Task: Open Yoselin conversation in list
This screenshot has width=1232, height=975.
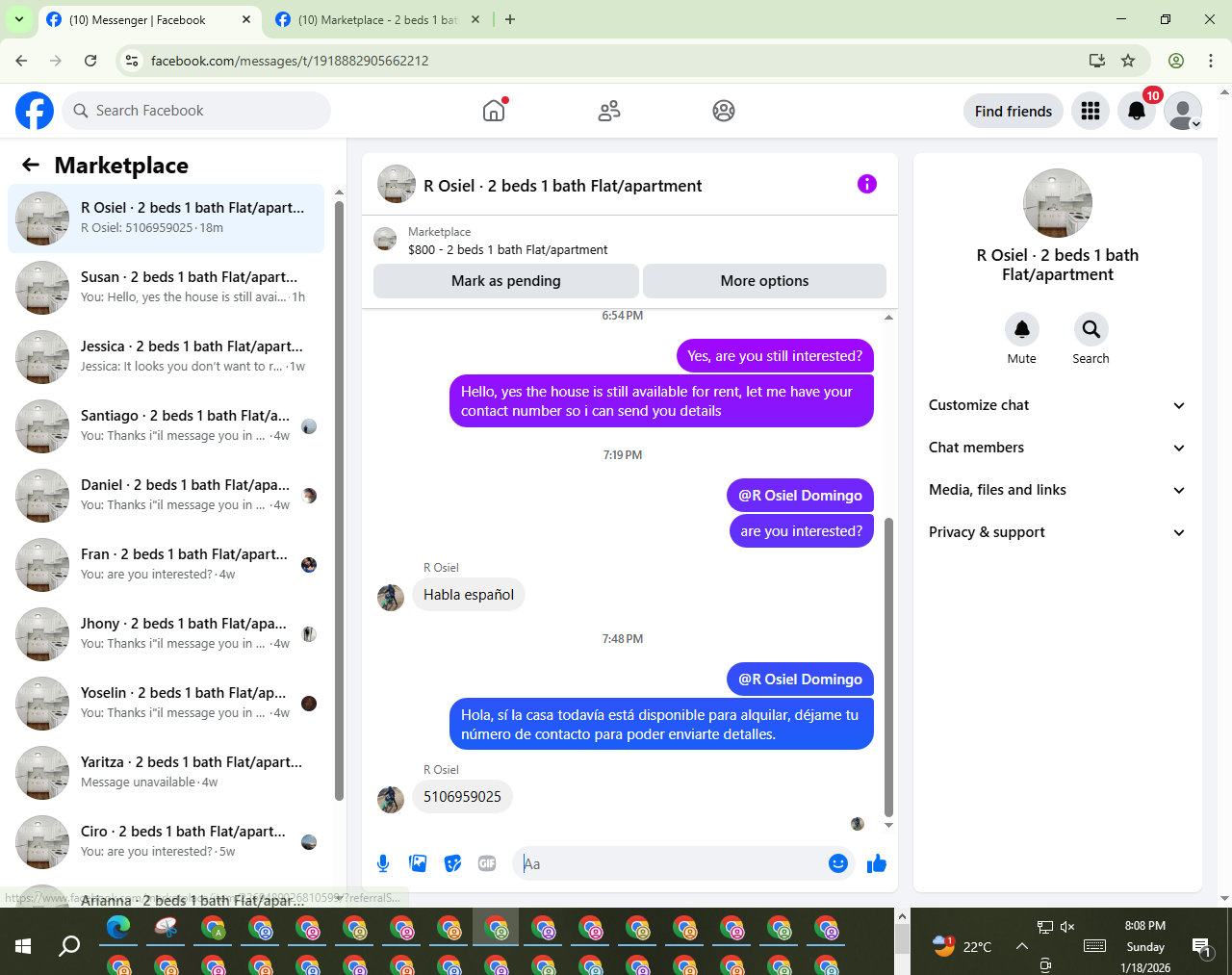Action: 166,704
